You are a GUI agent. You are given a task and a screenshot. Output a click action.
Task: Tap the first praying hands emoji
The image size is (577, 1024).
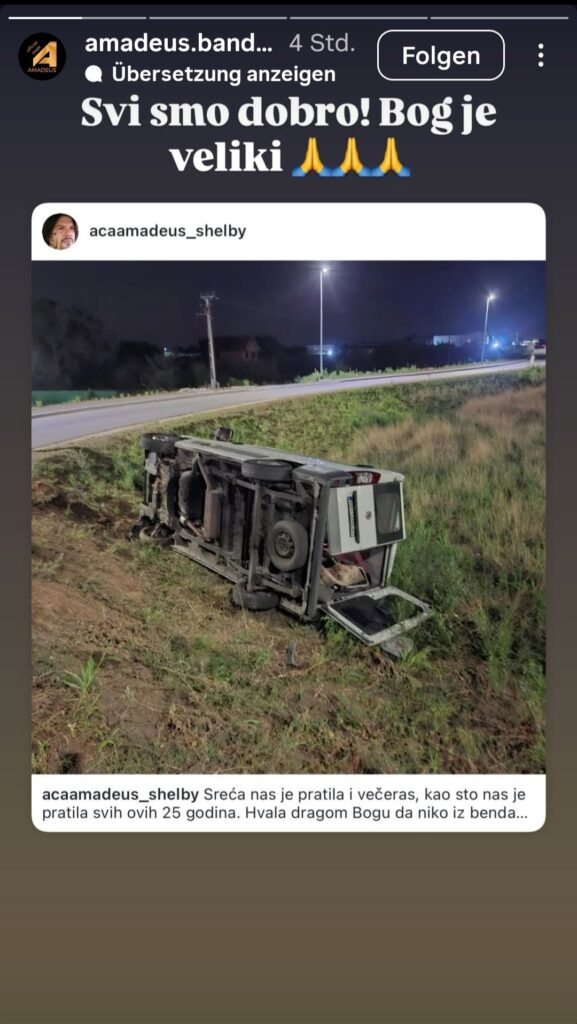(311, 158)
